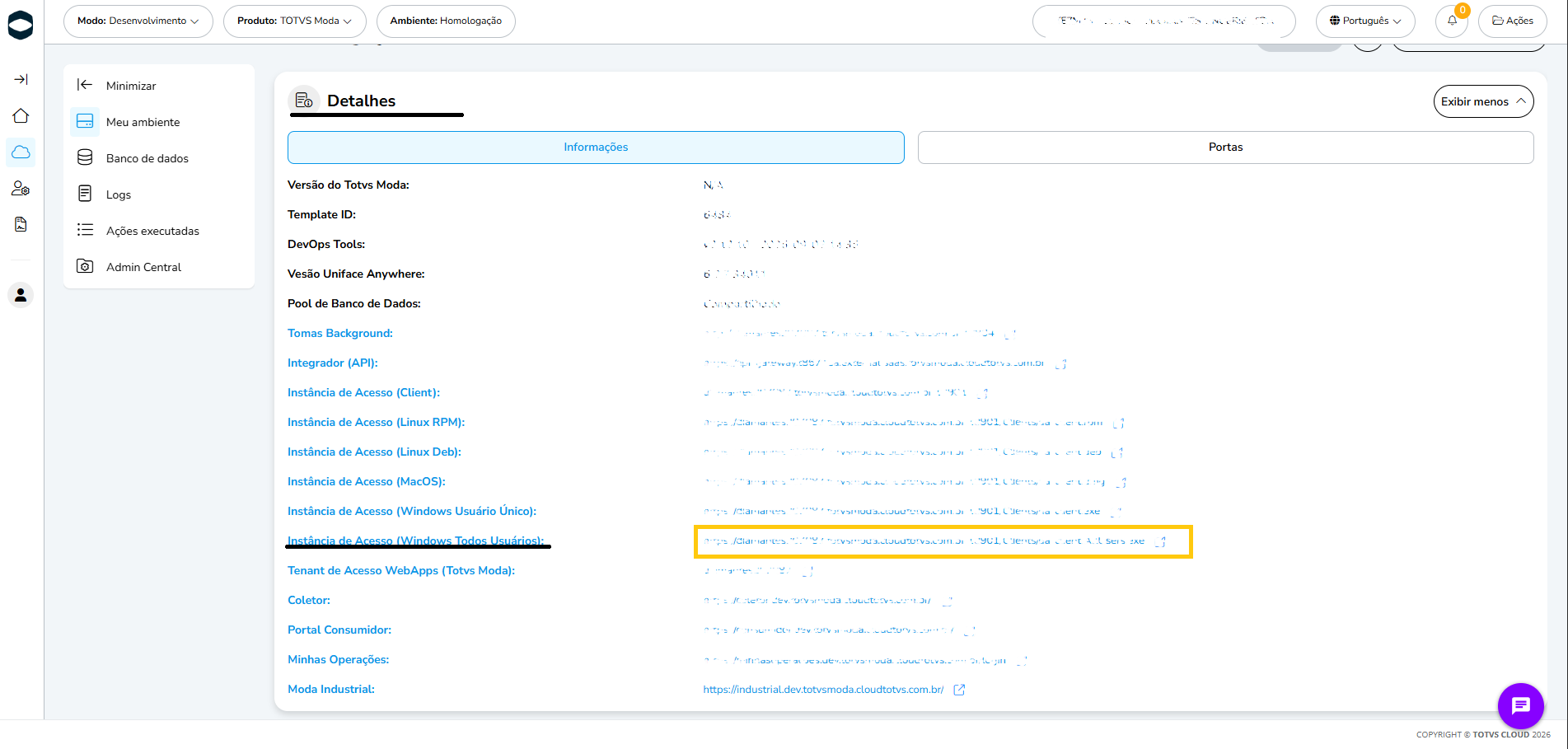Click the 'Template ID:' label
The width and height of the screenshot is (1568, 749).
[x=321, y=214]
